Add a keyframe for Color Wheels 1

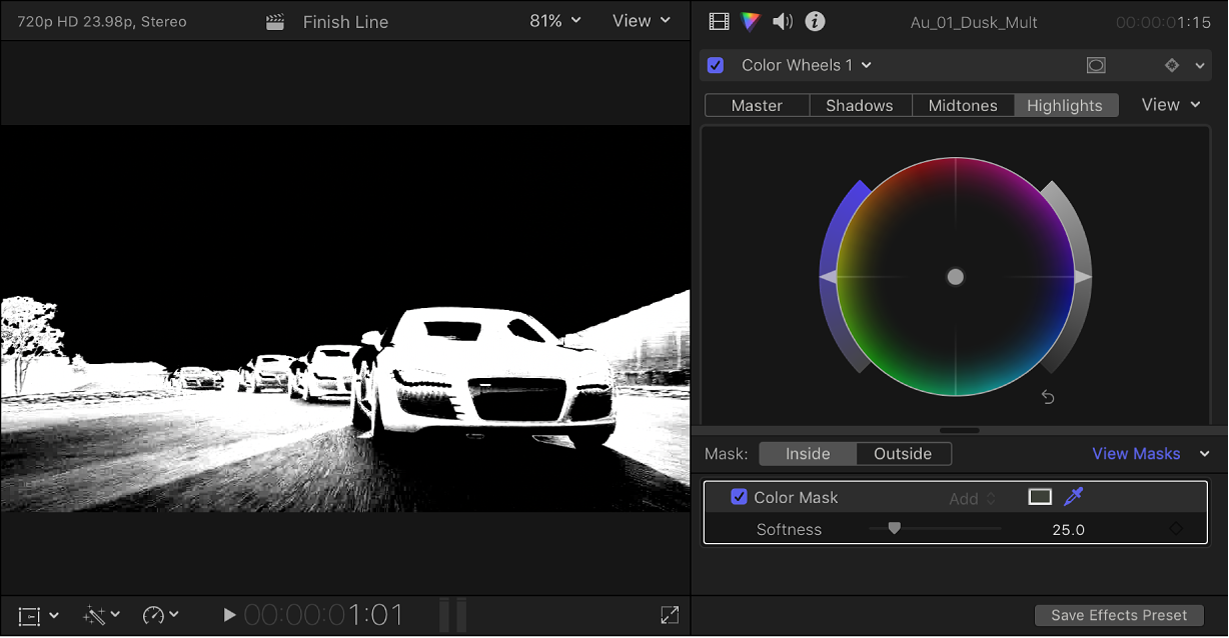click(x=1171, y=64)
